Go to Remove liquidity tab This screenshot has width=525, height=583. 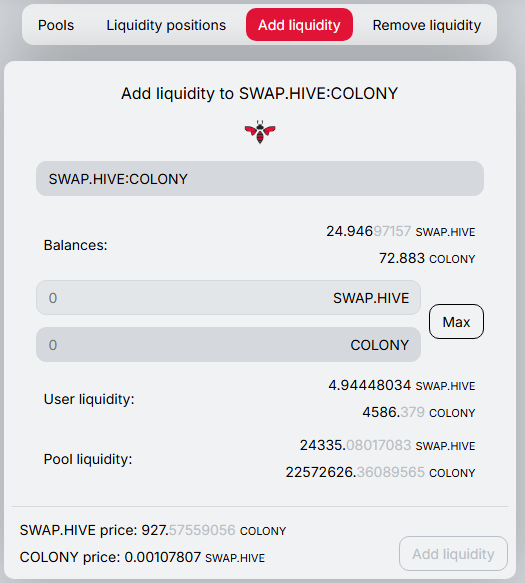pyautogui.click(x=427, y=25)
